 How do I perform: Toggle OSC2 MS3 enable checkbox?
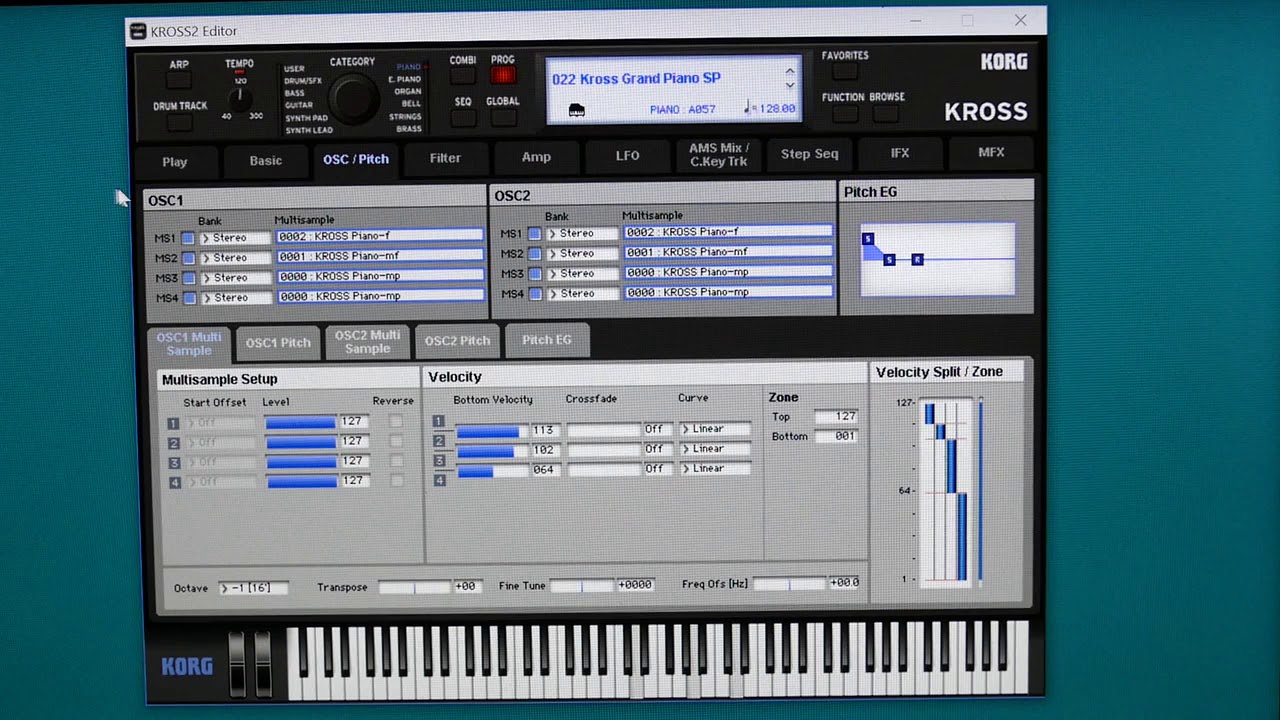coord(534,274)
